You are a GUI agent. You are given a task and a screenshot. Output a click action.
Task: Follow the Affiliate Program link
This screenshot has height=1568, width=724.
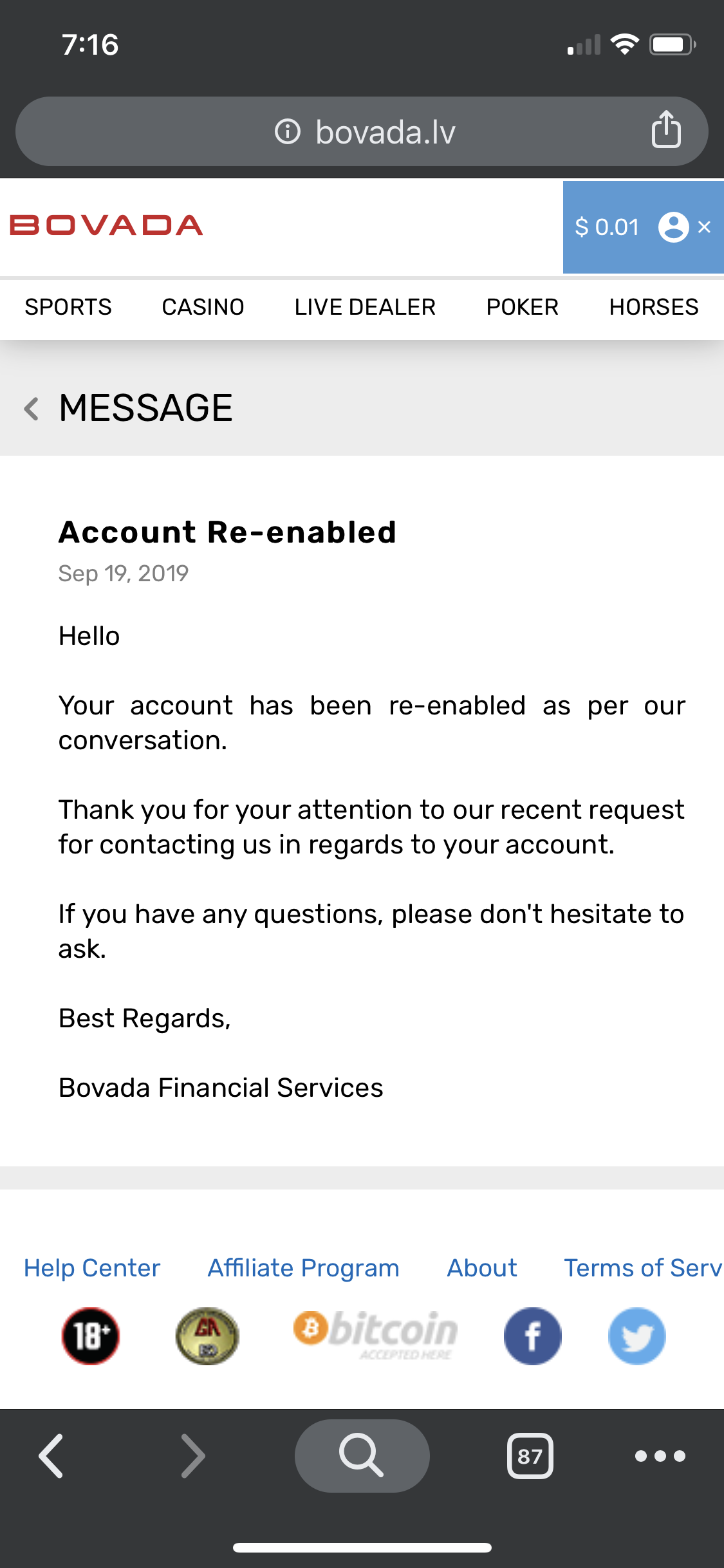click(303, 1268)
